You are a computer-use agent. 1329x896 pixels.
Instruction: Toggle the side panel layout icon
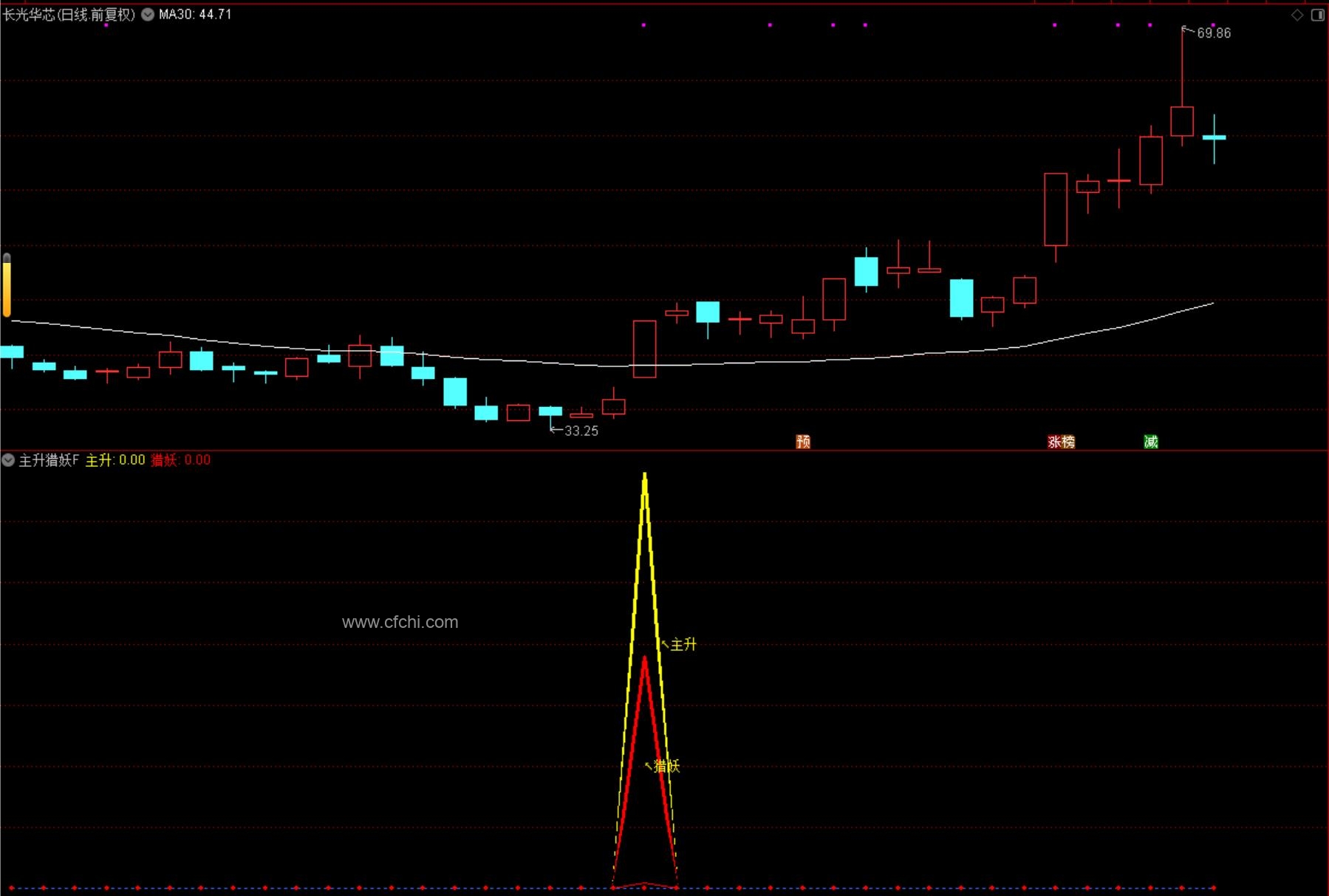tap(1318, 15)
